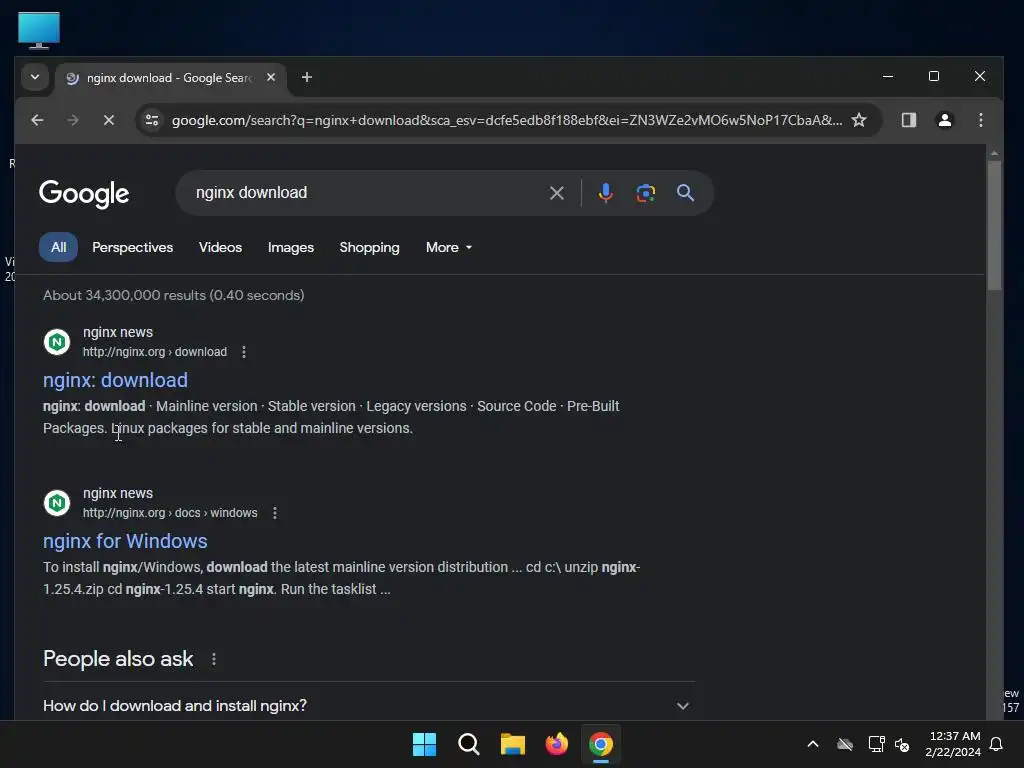Stop loading the page
1024x768 pixels.
point(108,120)
